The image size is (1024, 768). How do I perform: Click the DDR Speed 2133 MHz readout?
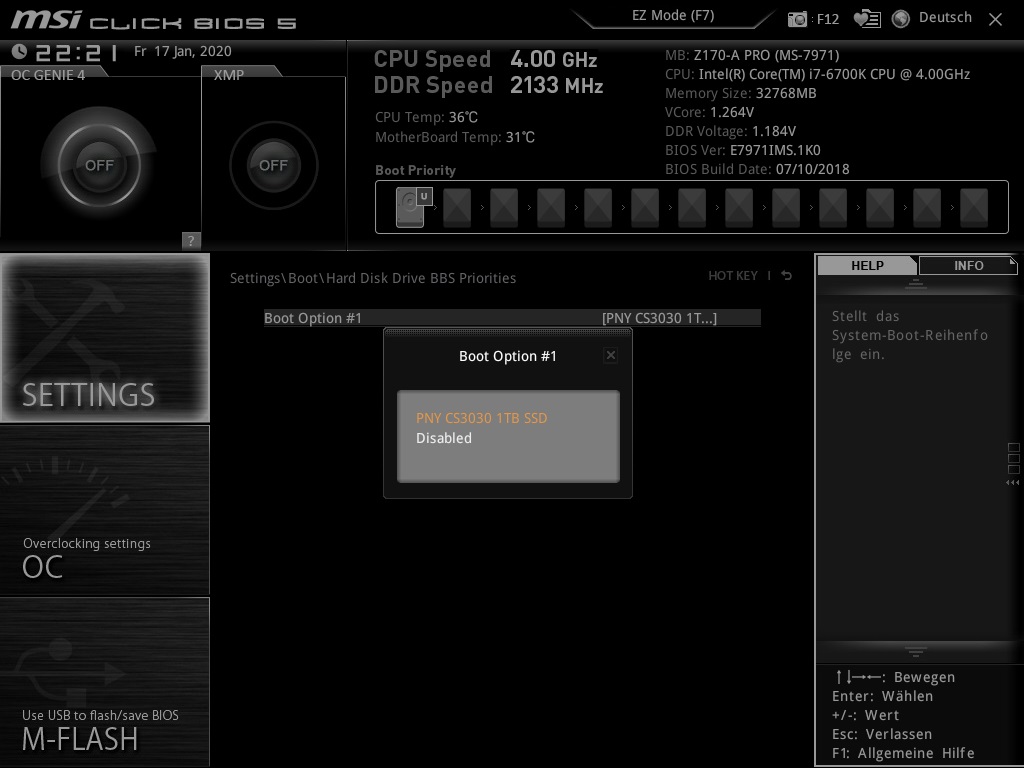(488, 86)
